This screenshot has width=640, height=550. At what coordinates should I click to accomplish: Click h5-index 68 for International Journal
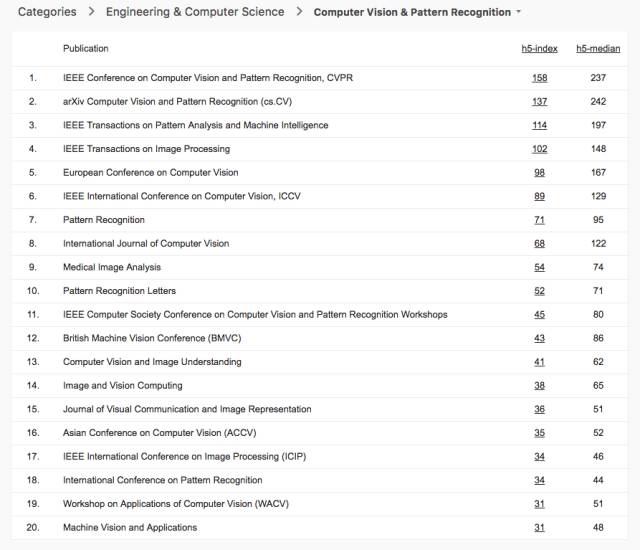tap(539, 244)
